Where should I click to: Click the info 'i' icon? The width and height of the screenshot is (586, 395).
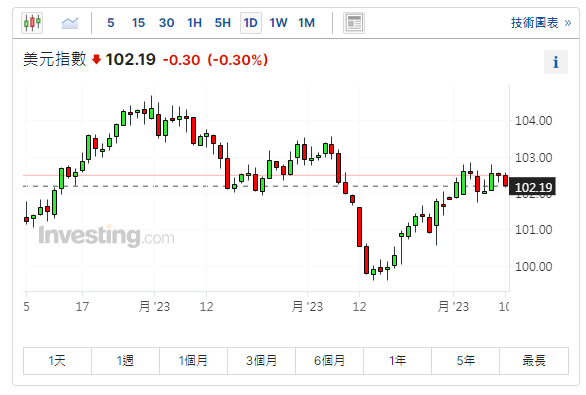tap(556, 62)
